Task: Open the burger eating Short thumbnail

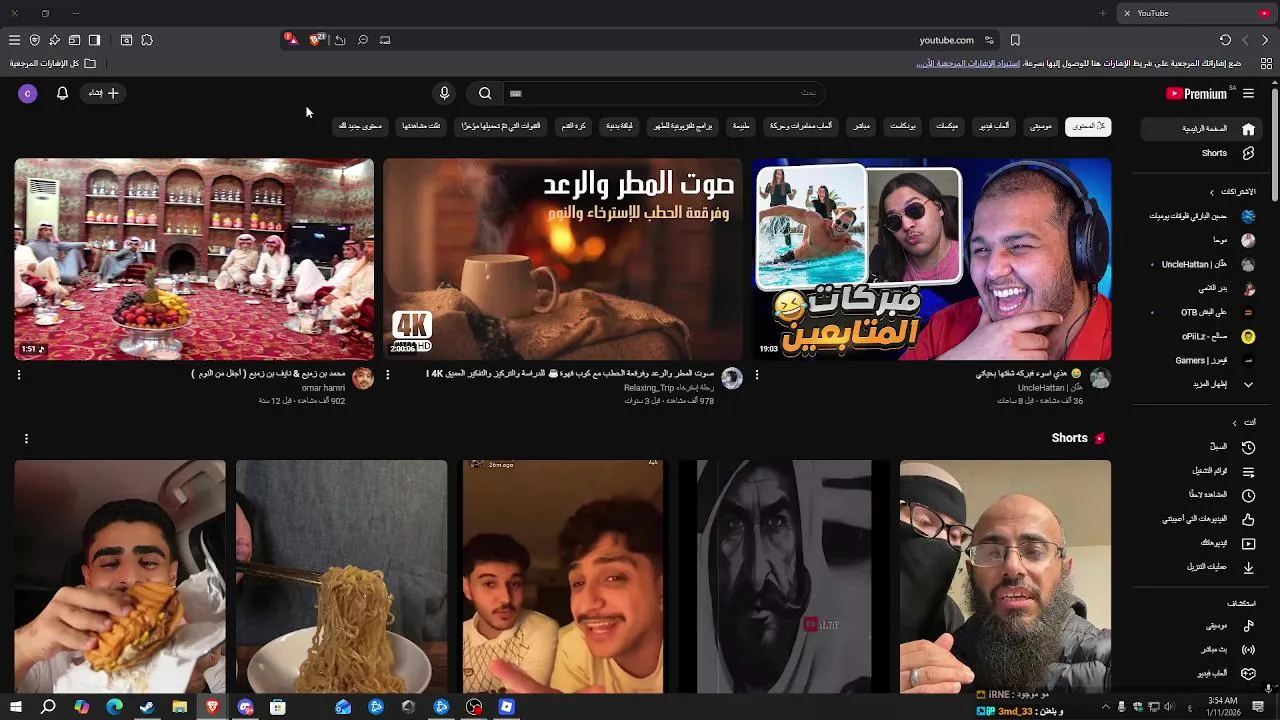Action: (x=120, y=577)
